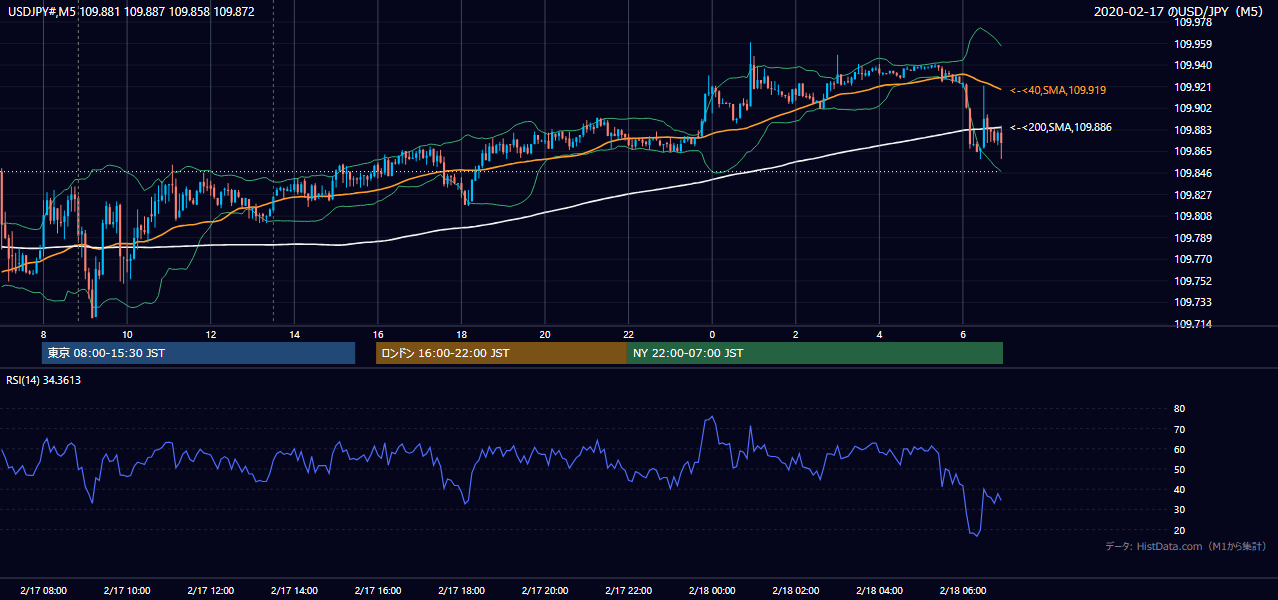Click the RSI axis level 80
The width and height of the screenshot is (1278, 600).
coord(1180,409)
